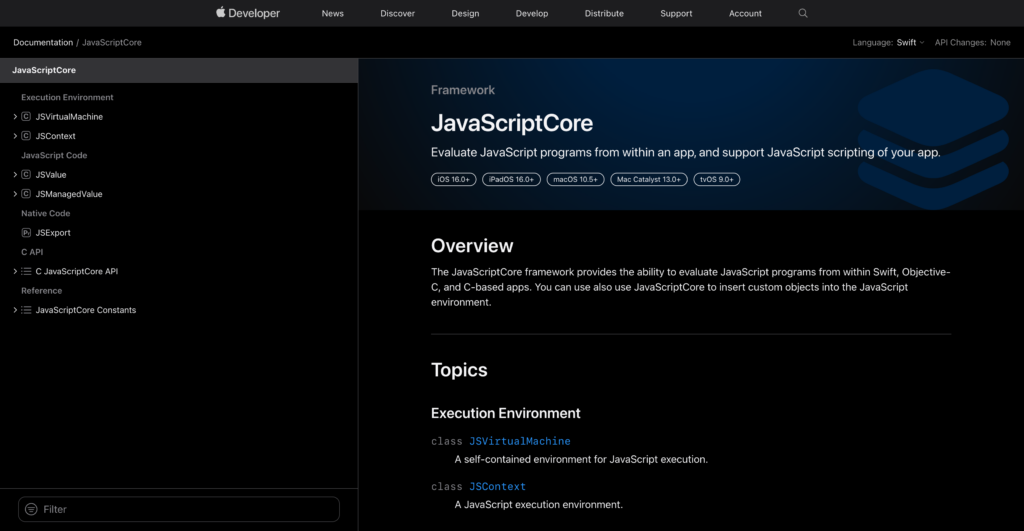This screenshot has height=531, width=1024.
Task: Open the search magnifier icon
Action: click(803, 13)
